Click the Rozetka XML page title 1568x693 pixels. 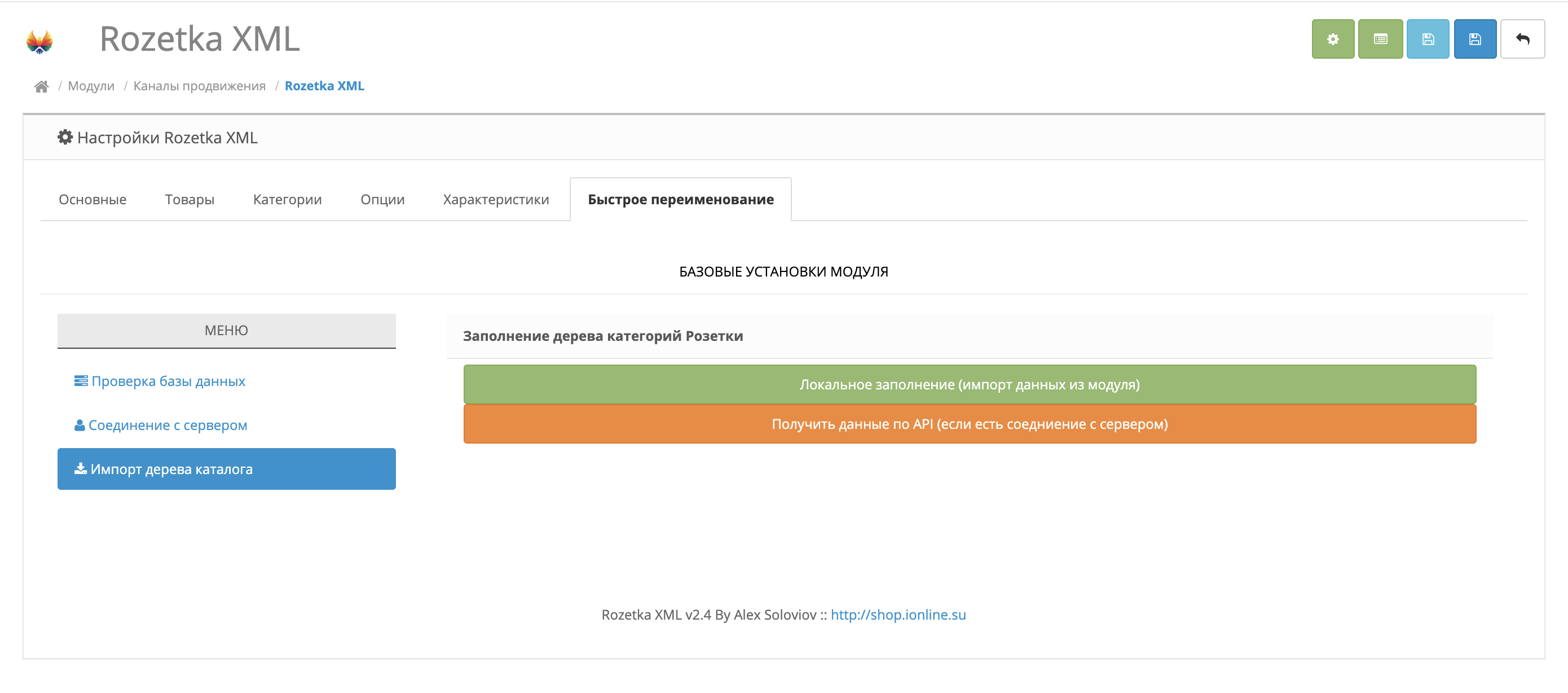coord(200,39)
